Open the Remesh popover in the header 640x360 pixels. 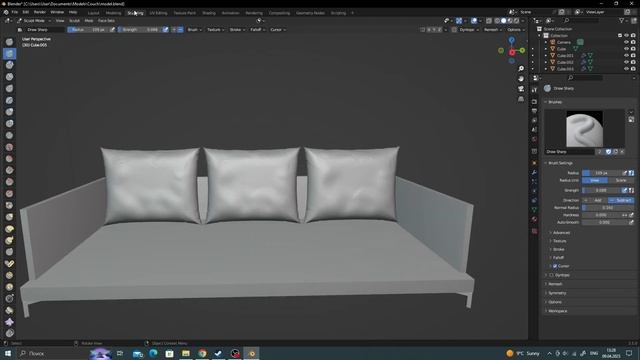(x=492, y=30)
